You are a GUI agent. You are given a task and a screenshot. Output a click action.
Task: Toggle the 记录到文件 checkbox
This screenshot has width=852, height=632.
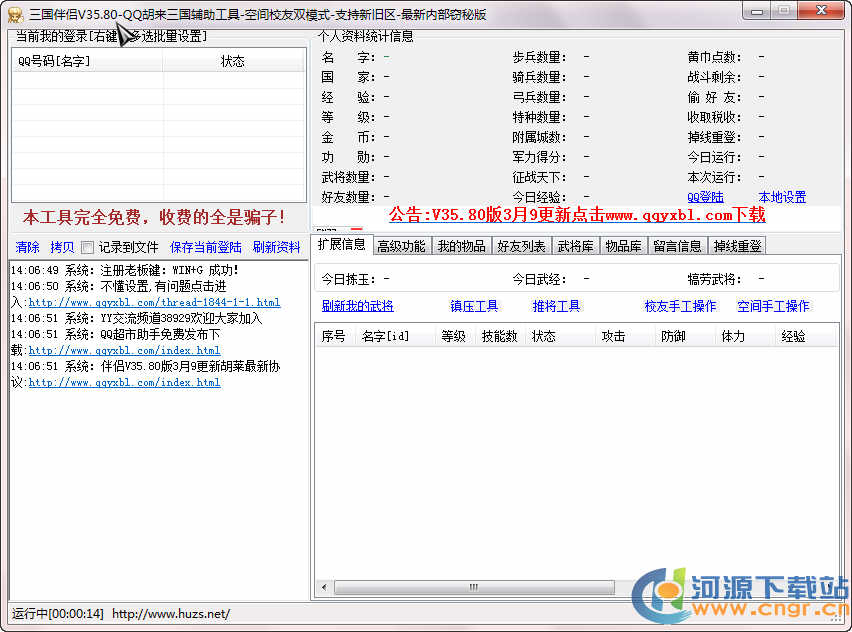click(x=87, y=248)
